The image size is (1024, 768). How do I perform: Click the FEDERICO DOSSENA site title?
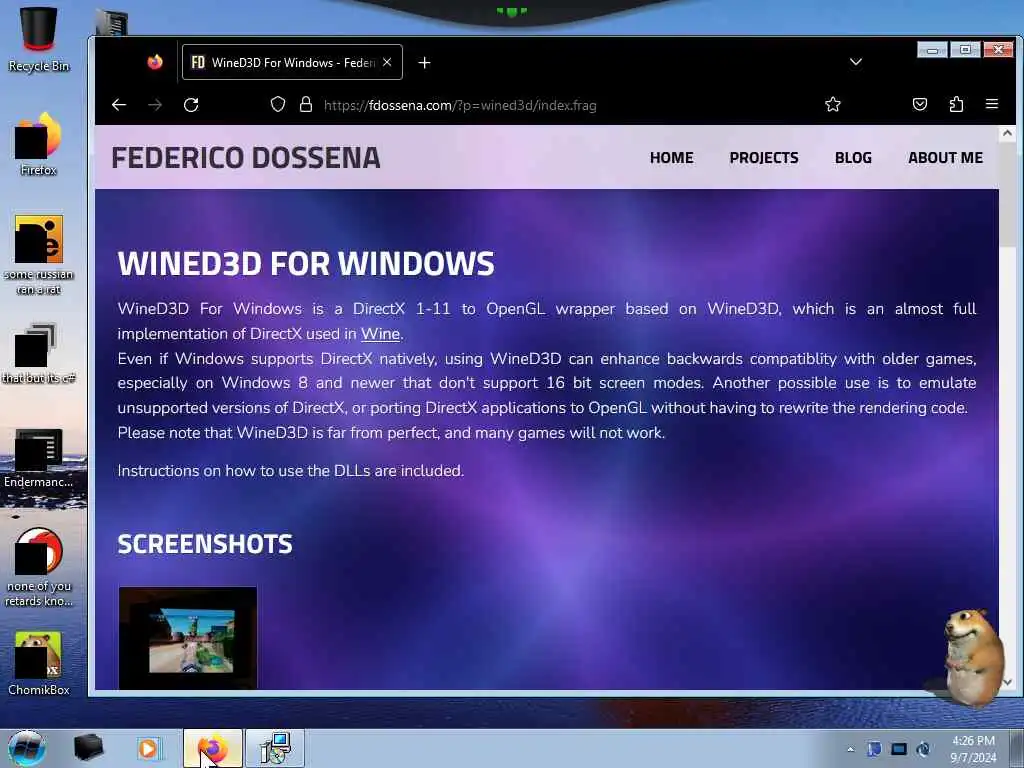point(246,157)
